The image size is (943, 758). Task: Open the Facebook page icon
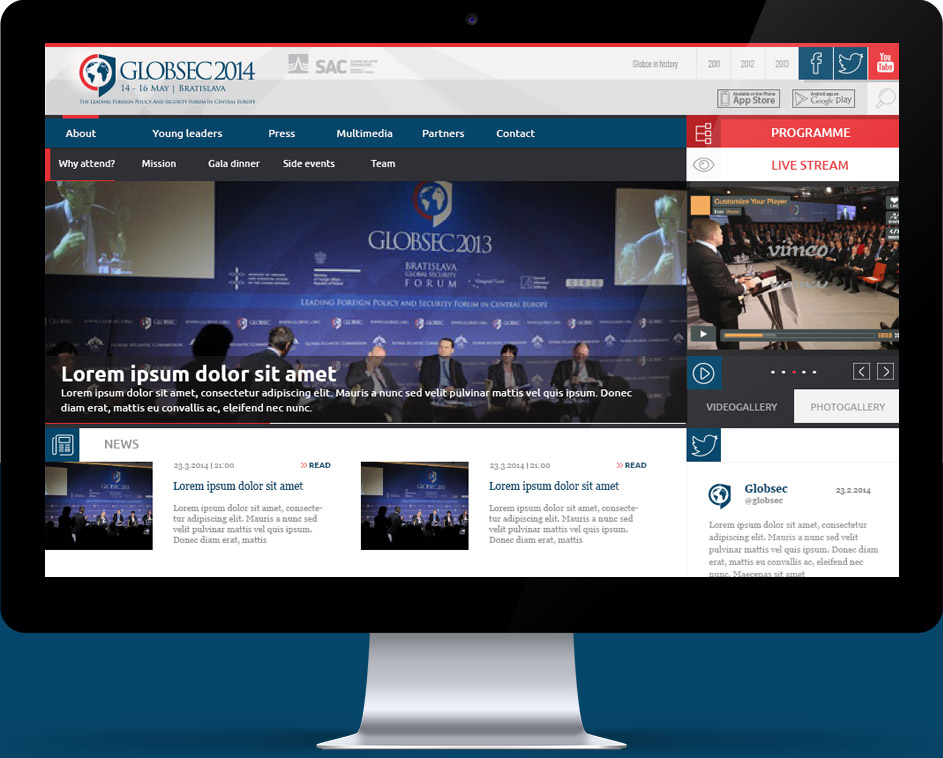[x=816, y=63]
